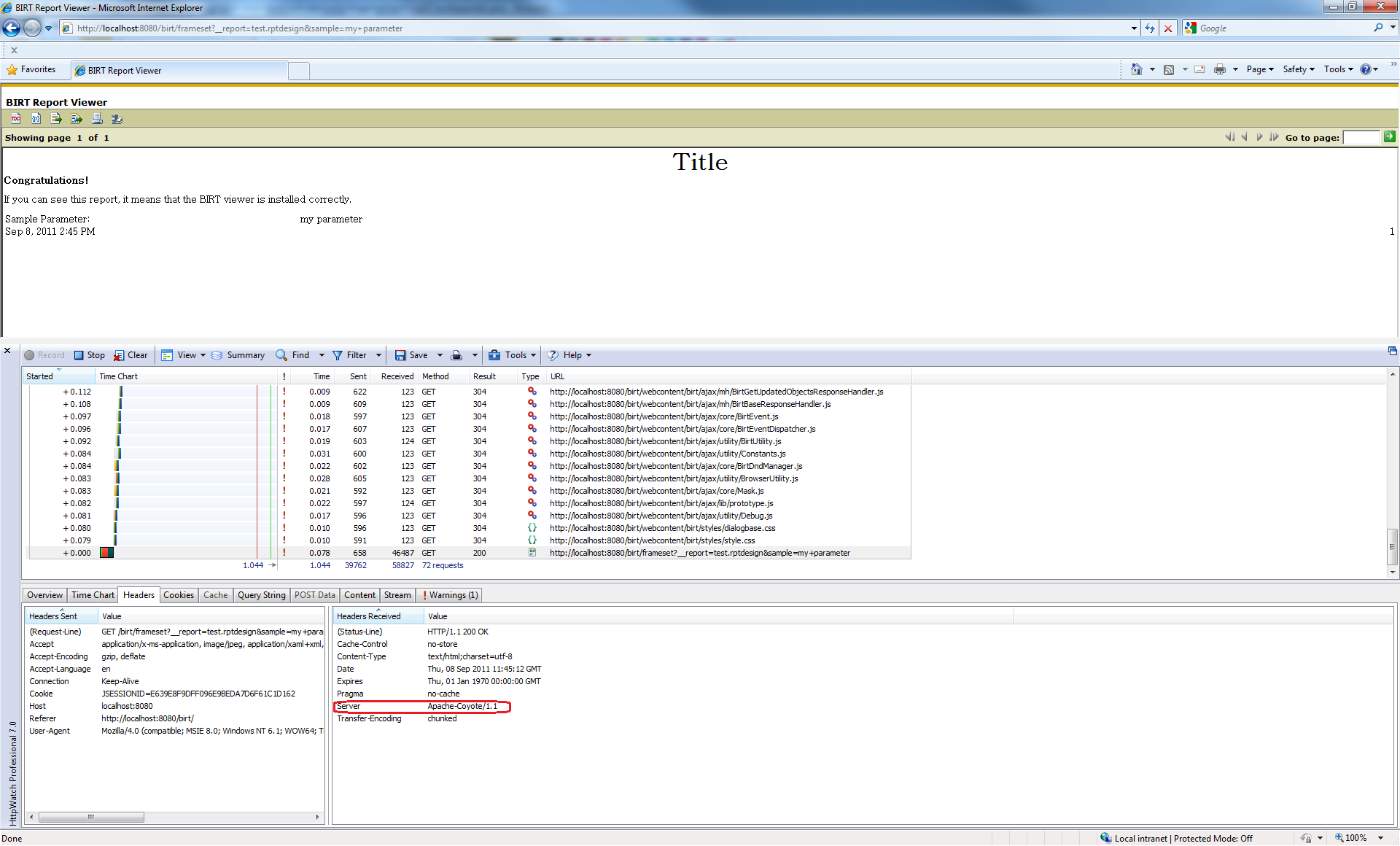This screenshot has height=846, width=1400.
Task: Switch to the Stream tab
Action: point(397,595)
